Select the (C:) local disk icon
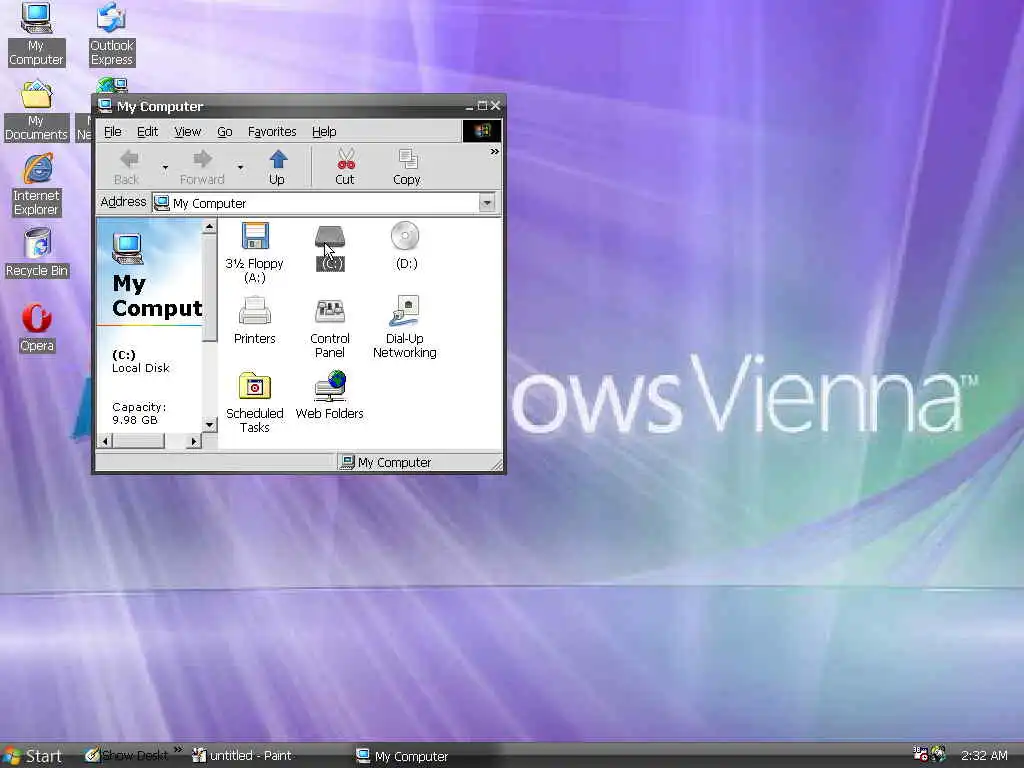Image resolution: width=1024 pixels, height=768 pixels. click(330, 248)
